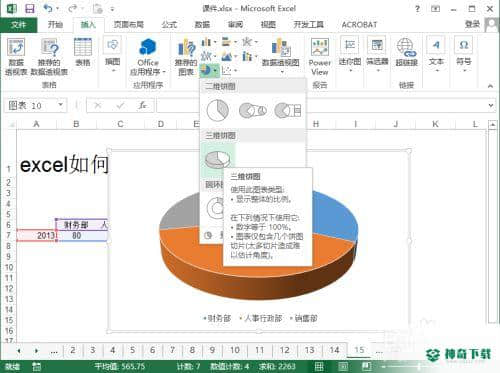Image resolution: width=500 pixels, height=373 pixels.
Task: Click the formula bar input field
Action: (321, 105)
